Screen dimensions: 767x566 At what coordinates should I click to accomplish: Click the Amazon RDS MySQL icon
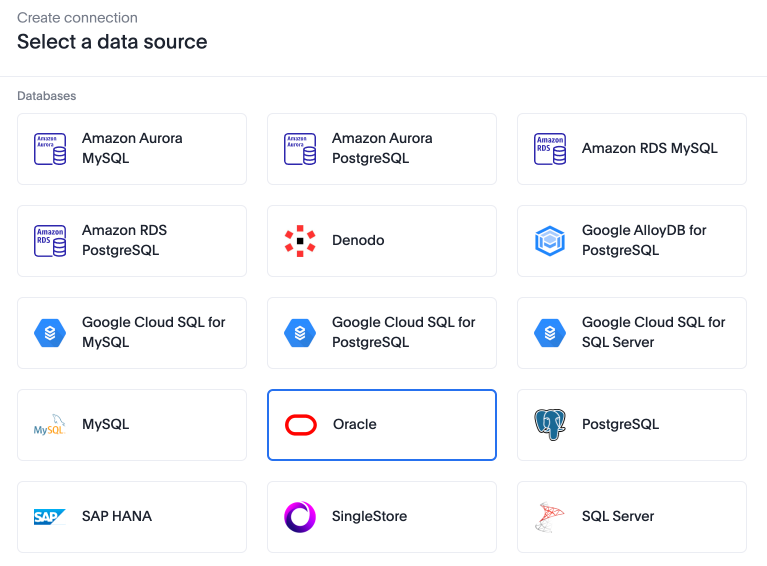coord(550,149)
